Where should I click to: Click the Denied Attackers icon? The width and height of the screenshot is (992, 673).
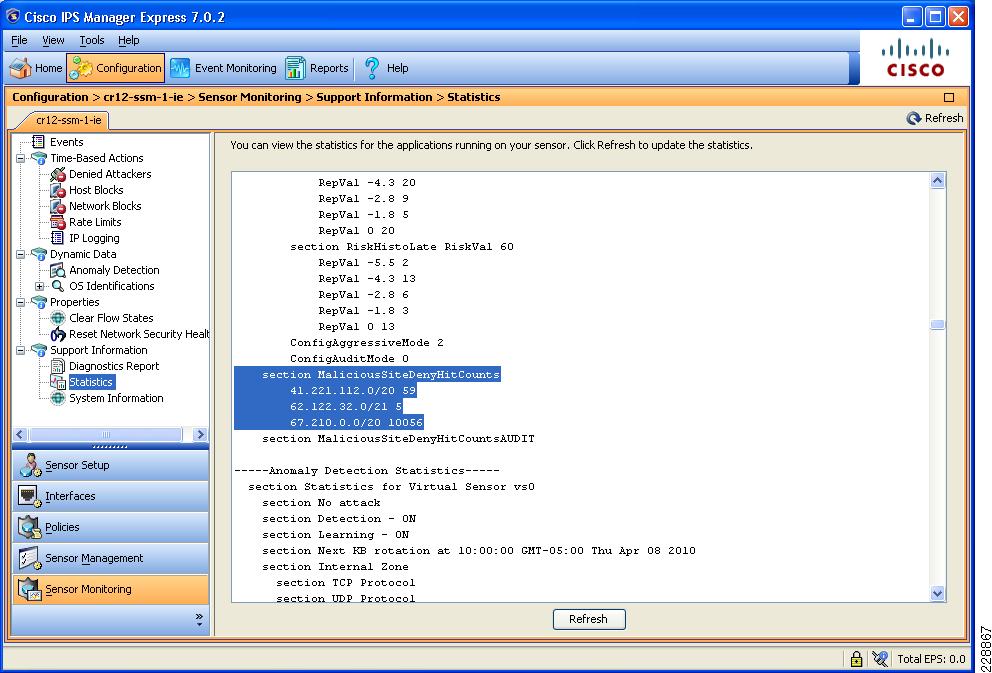pos(58,174)
